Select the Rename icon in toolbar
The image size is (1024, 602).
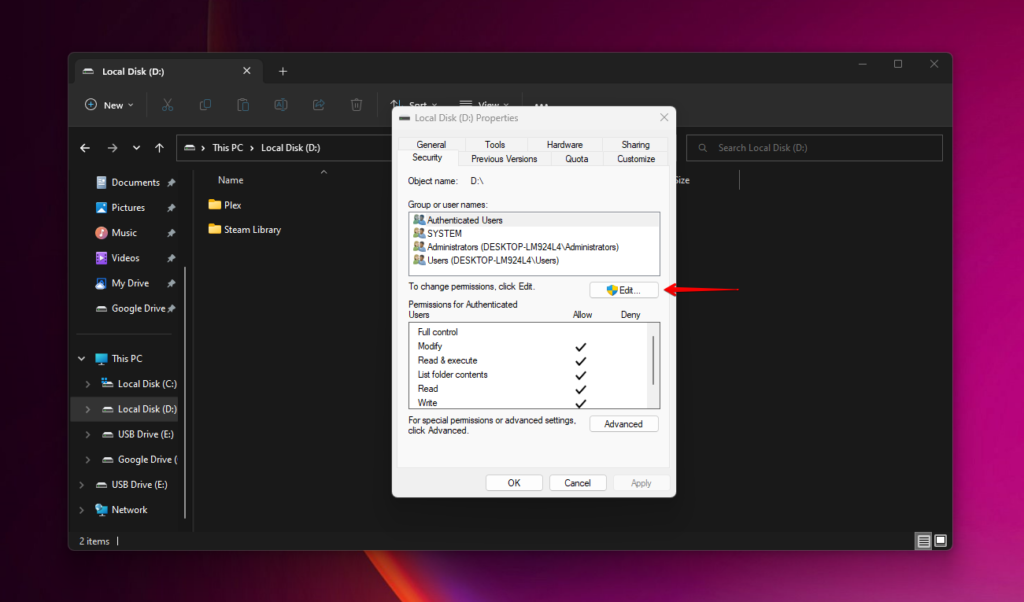coord(281,105)
